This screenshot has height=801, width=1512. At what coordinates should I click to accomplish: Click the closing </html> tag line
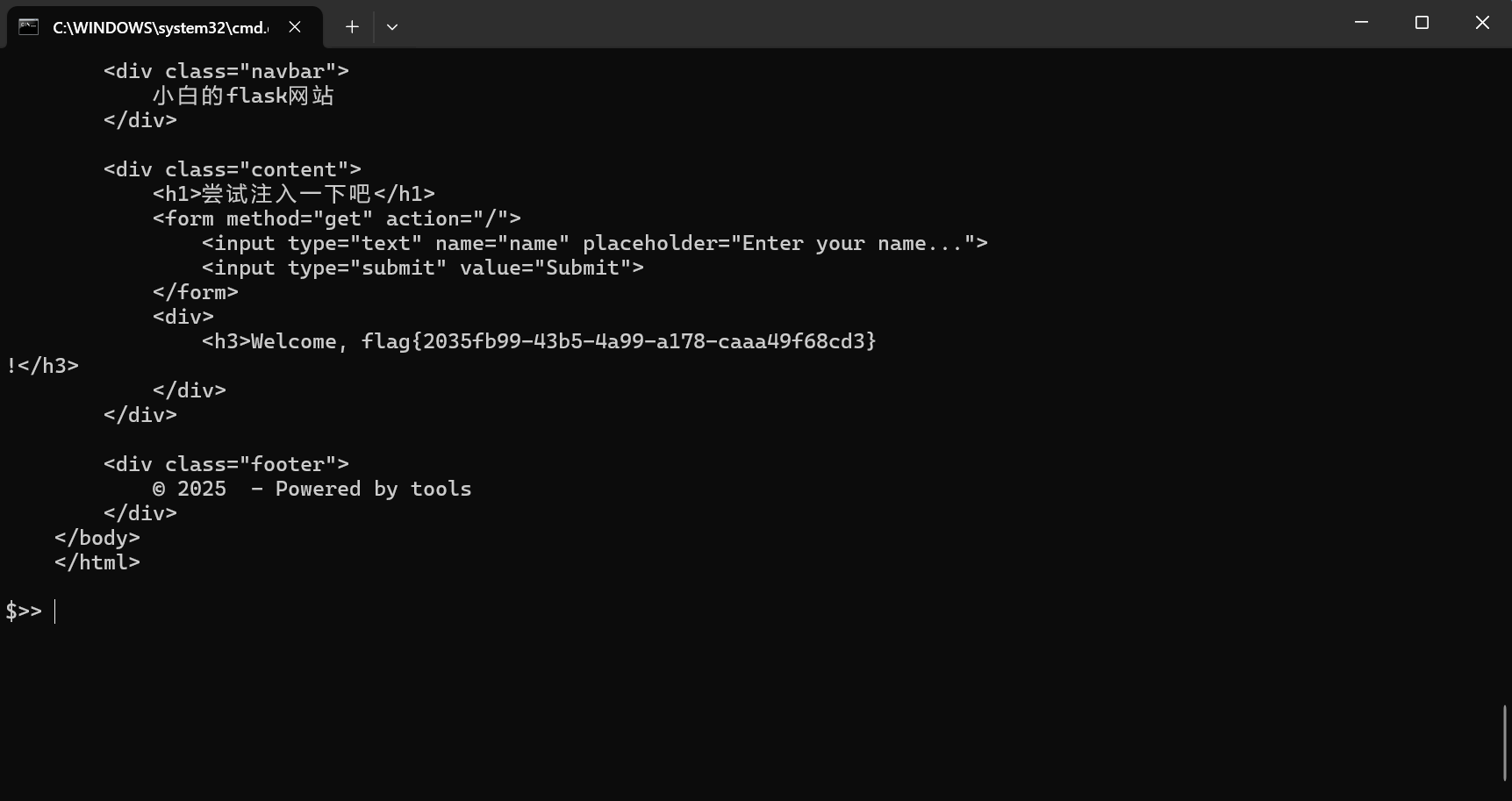(x=97, y=562)
